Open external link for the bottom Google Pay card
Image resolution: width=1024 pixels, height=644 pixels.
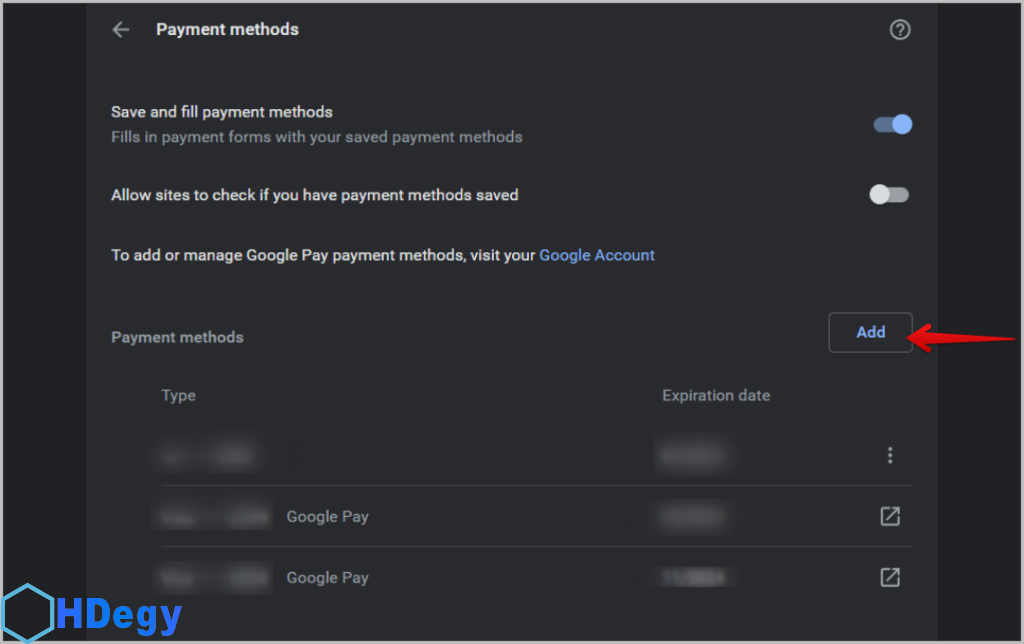(x=890, y=578)
